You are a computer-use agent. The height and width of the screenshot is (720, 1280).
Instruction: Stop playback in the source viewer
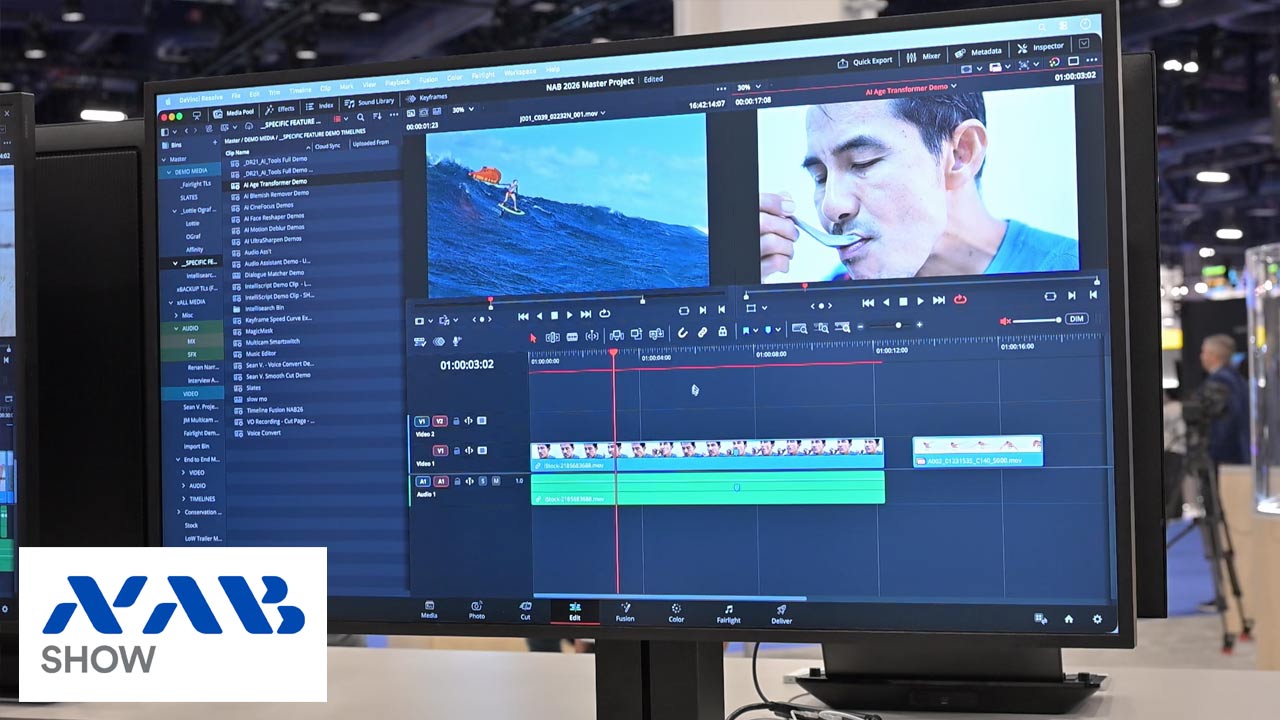tap(555, 315)
